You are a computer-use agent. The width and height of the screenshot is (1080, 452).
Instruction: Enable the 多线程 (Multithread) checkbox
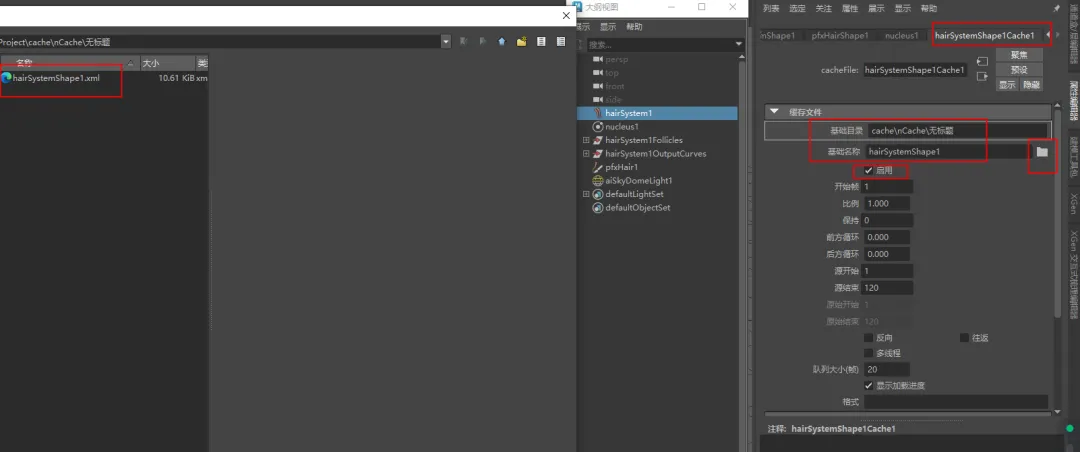click(x=868, y=353)
